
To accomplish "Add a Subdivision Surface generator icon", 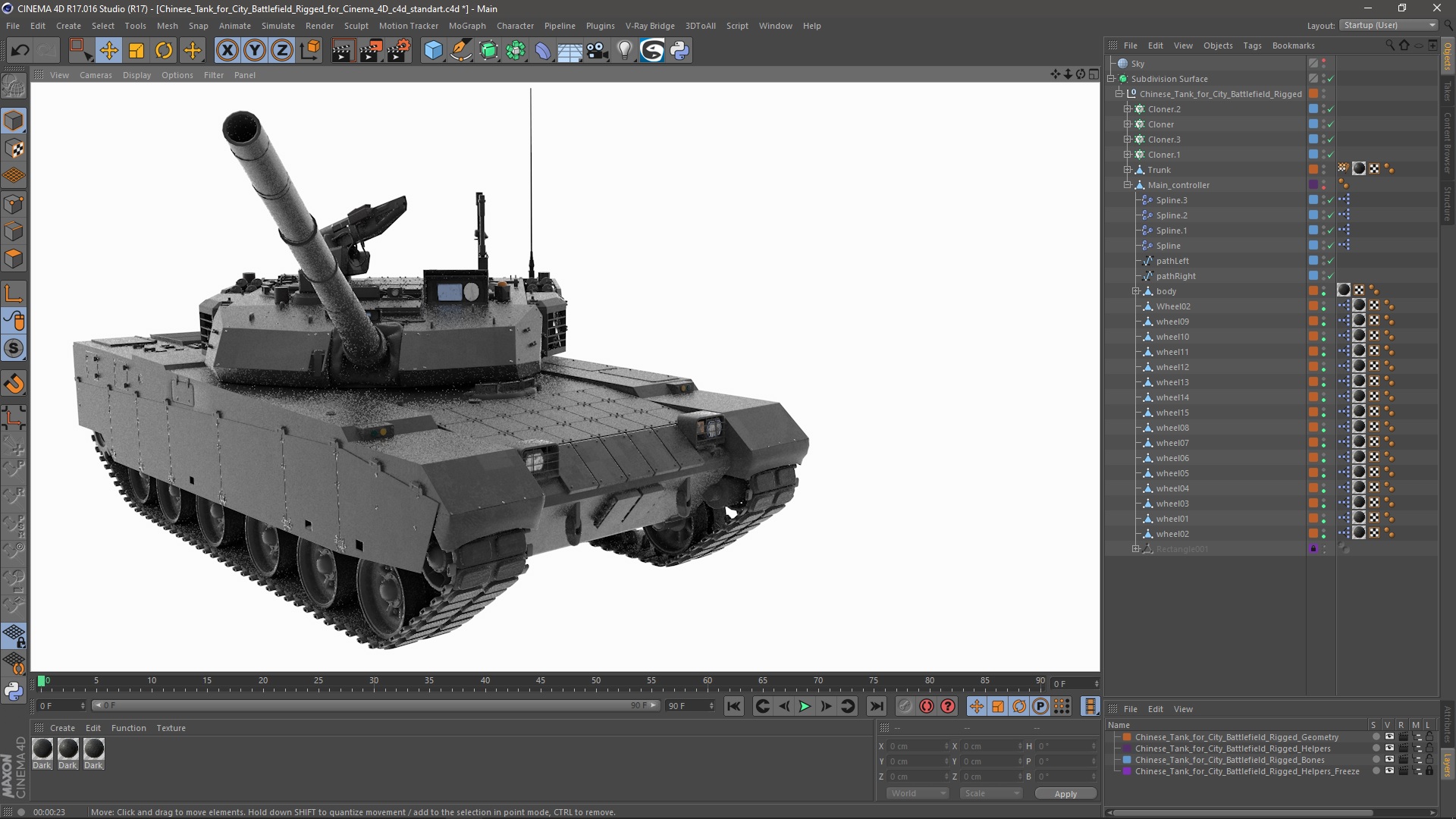I will pyautogui.click(x=488, y=51).
